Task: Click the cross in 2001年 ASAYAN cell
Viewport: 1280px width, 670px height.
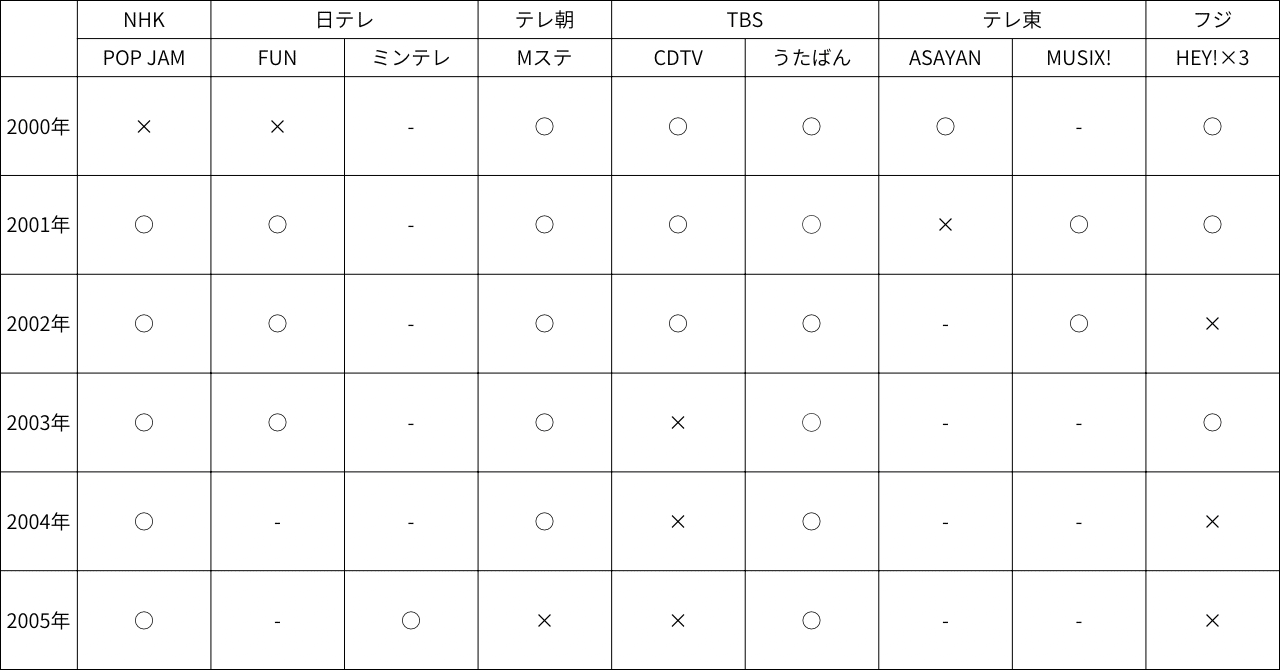Action: pos(945,225)
